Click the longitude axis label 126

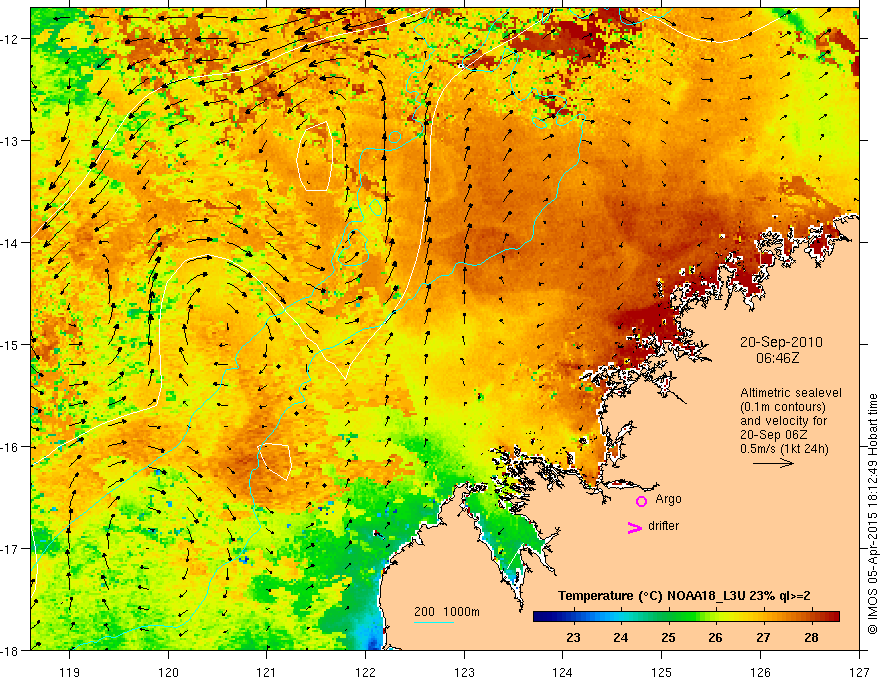[760, 672]
